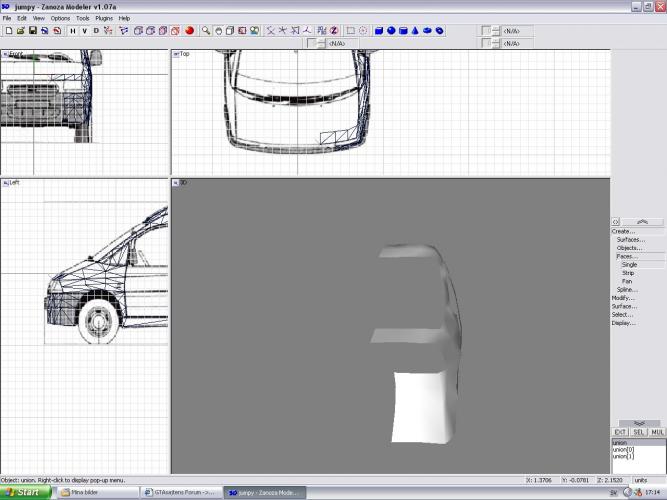Click the Save disk icon

[32, 31]
